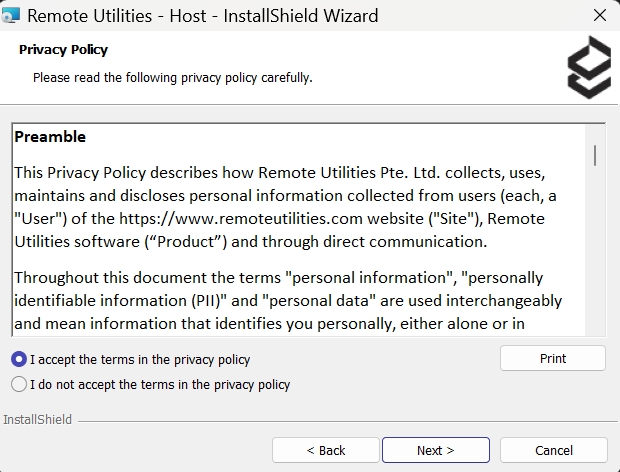Go back with the "< Back" button
The height and width of the screenshot is (472, 620).
[325, 450]
